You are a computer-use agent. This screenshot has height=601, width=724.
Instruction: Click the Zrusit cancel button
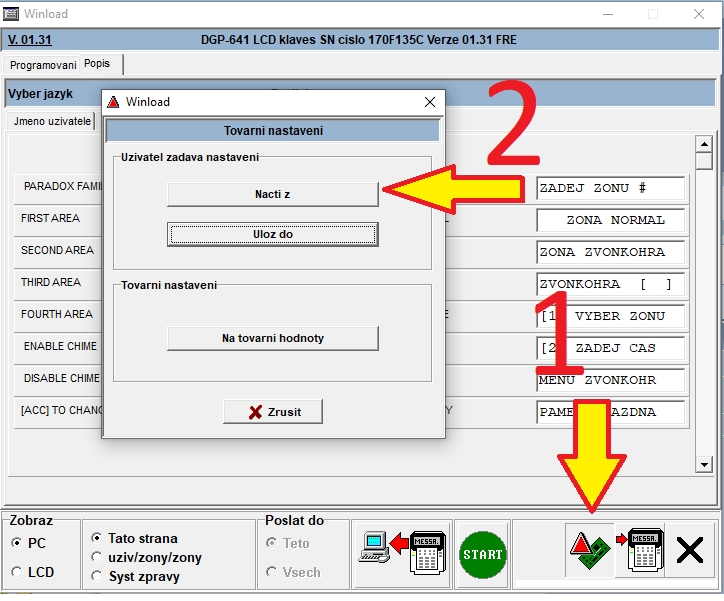pos(273,412)
